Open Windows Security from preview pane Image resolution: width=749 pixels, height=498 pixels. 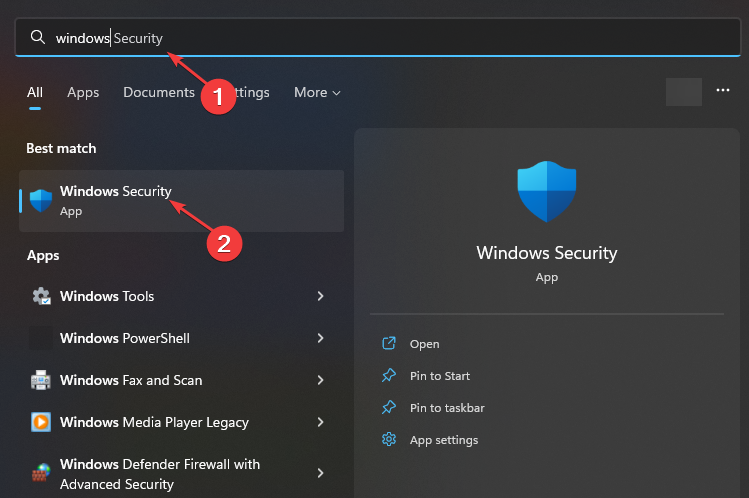(x=424, y=344)
